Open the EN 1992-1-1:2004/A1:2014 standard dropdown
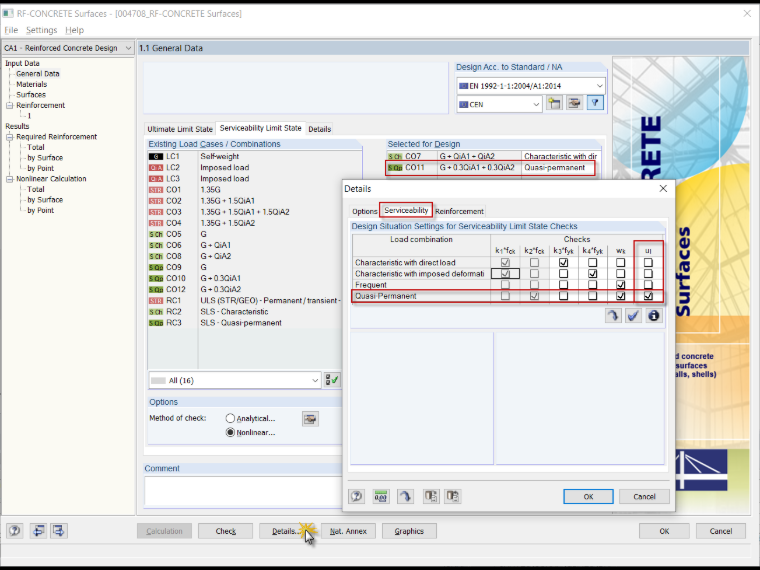The width and height of the screenshot is (760, 570). [531, 86]
